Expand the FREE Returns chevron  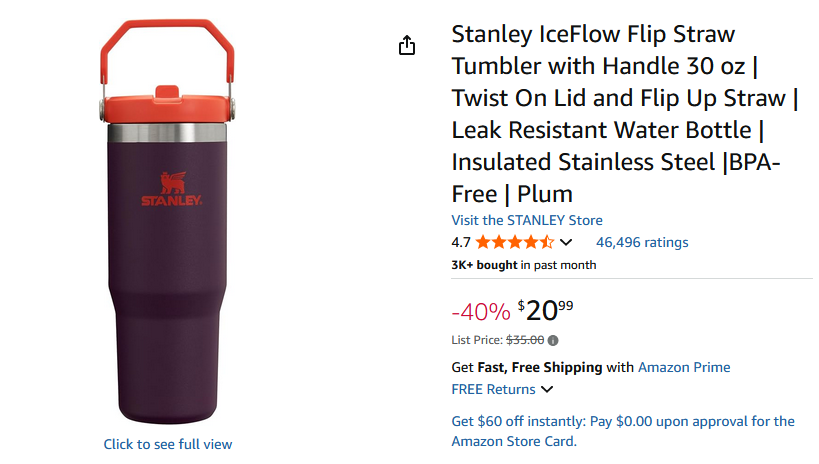coord(547,390)
